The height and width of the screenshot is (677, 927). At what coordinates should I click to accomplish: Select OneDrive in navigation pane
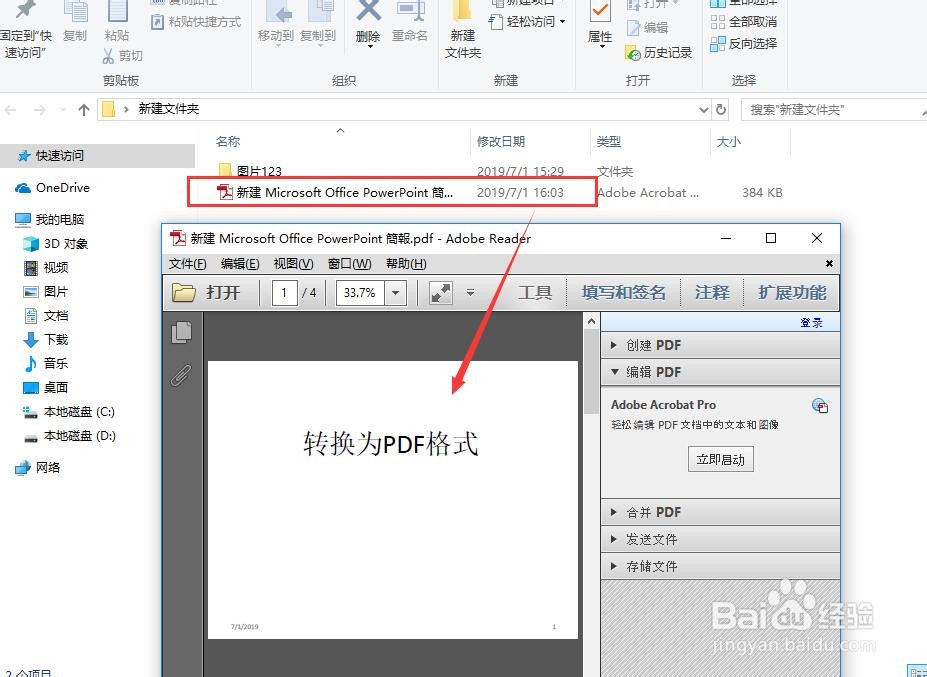pyautogui.click(x=52, y=188)
